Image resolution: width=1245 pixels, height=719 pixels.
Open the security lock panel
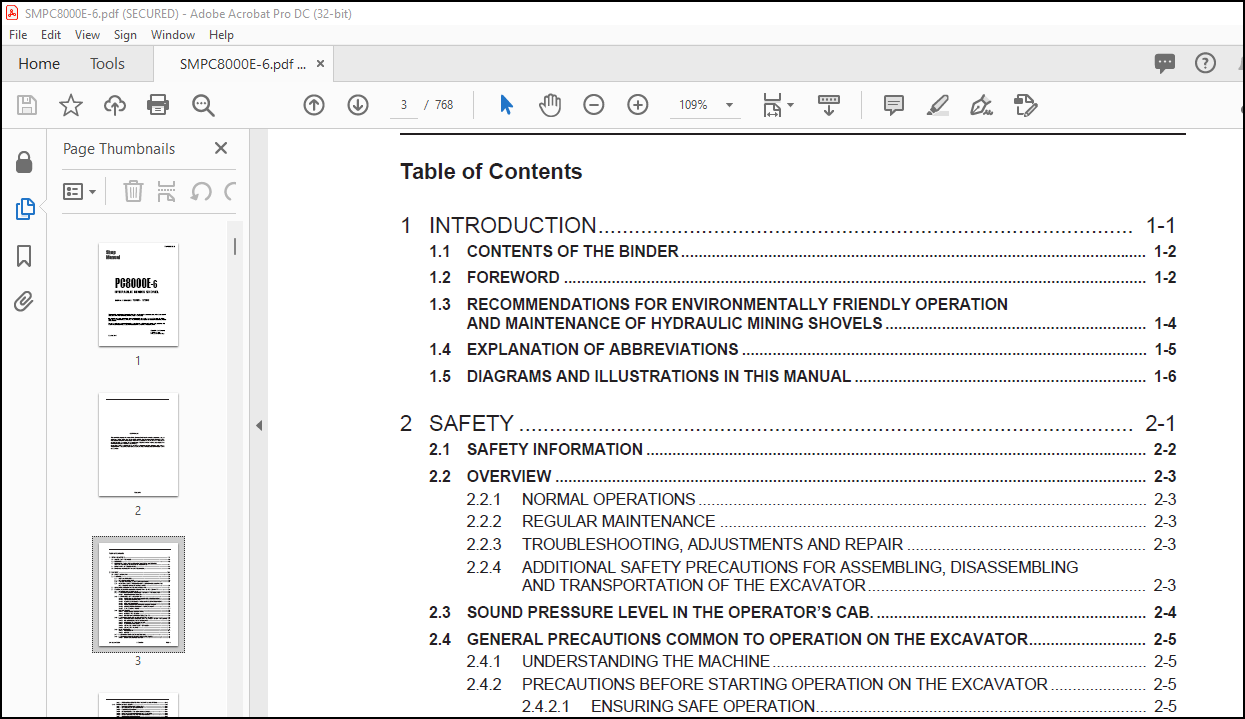24,162
